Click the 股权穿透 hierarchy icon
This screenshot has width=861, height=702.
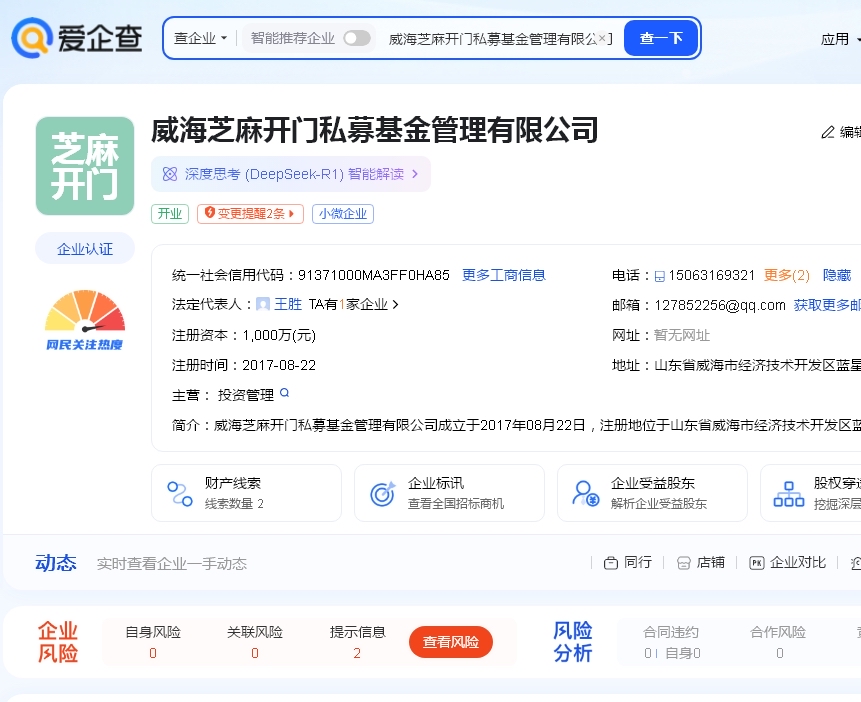(x=789, y=494)
